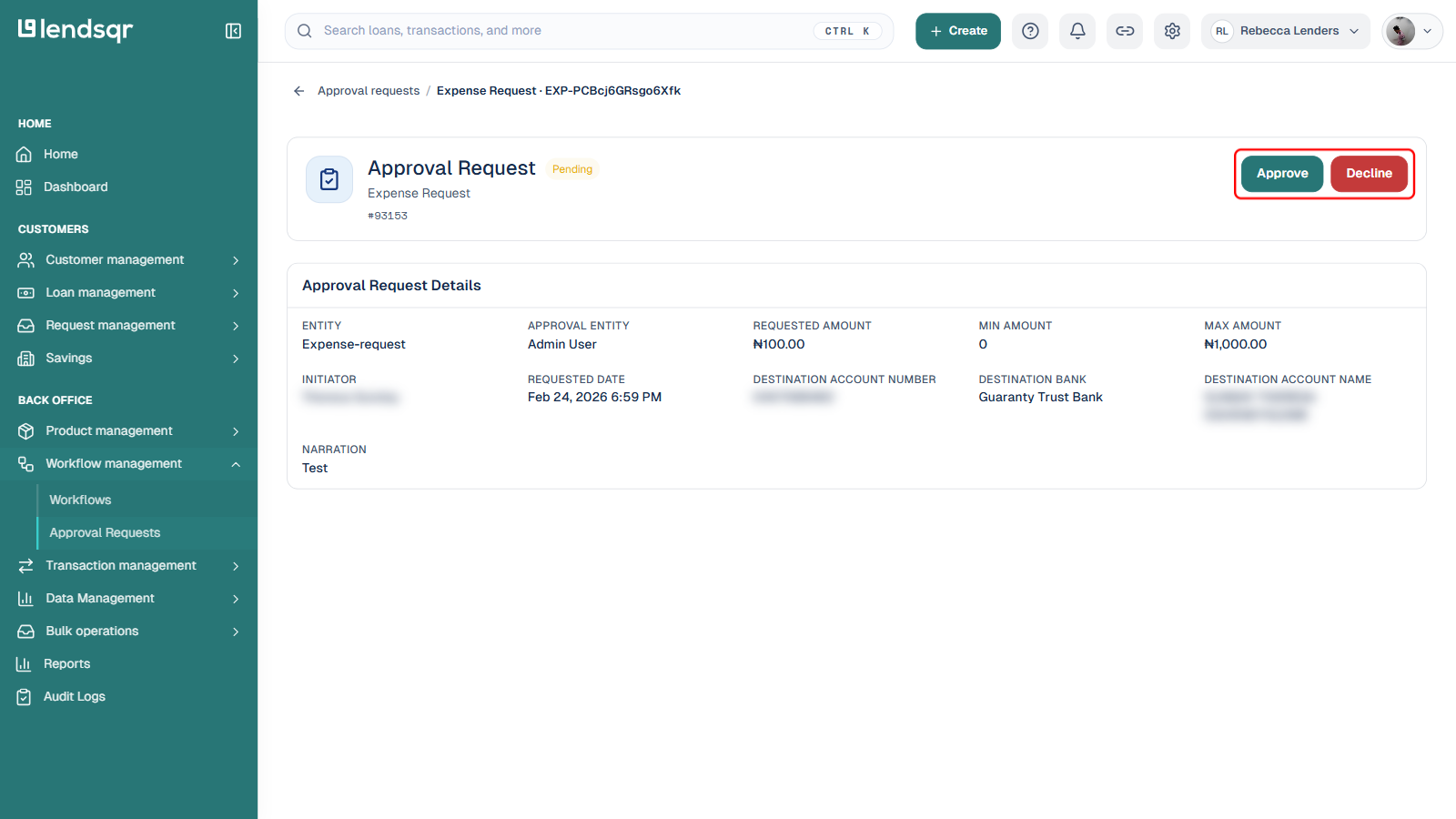Expand Product management chevron
The height and width of the screenshot is (819, 1456).
click(x=236, y=431)
